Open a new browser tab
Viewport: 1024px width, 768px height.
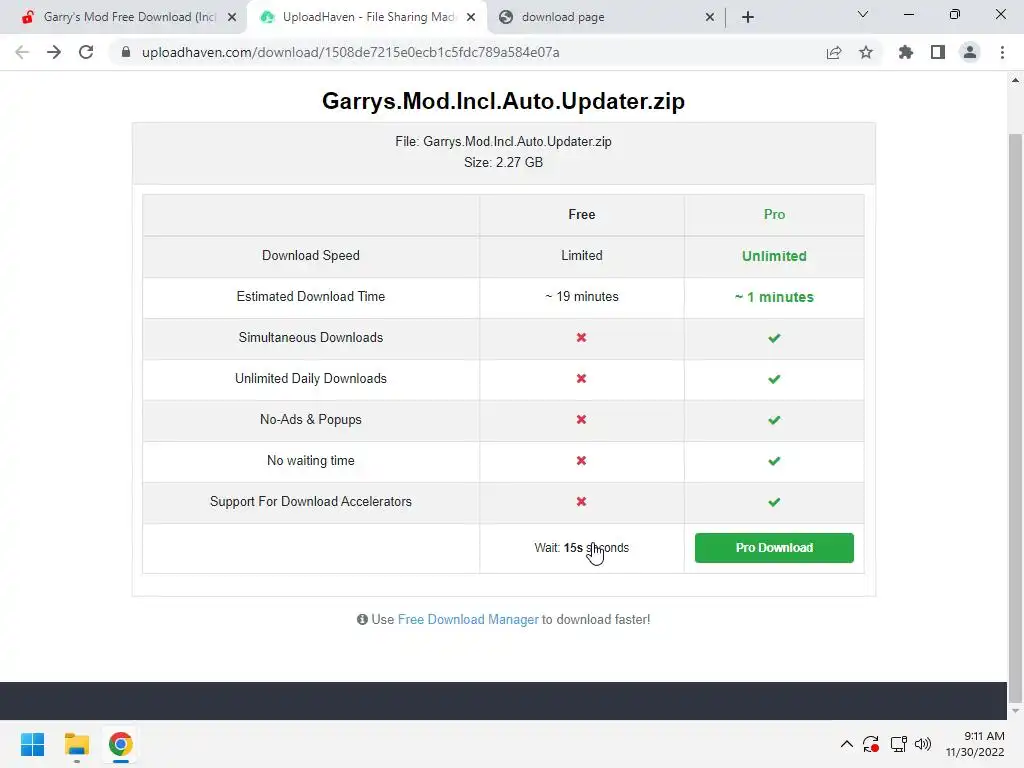tap(748, 17)
